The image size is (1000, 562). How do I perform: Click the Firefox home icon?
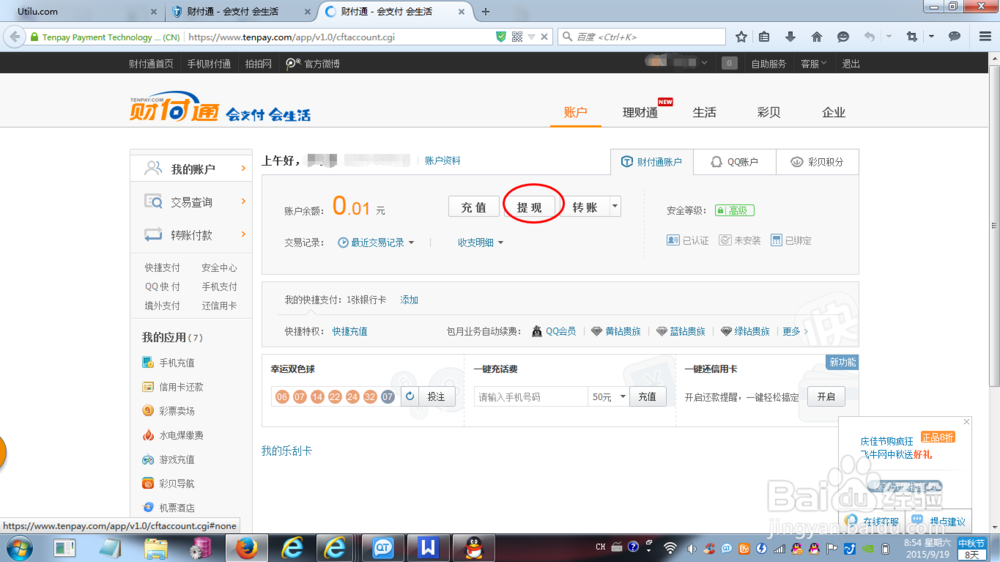816,37
